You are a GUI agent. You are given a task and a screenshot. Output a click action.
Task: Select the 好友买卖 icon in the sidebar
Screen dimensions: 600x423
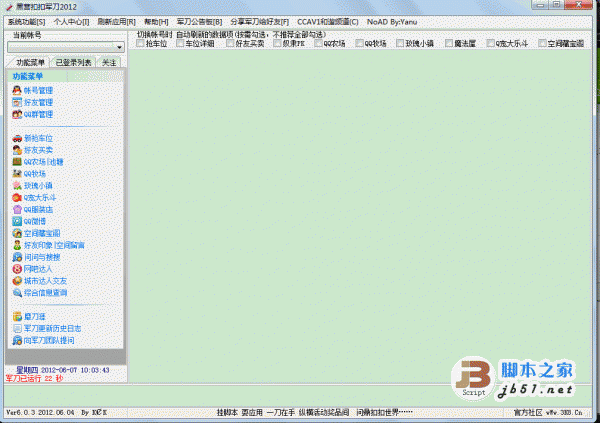click(x=17, y=150)
